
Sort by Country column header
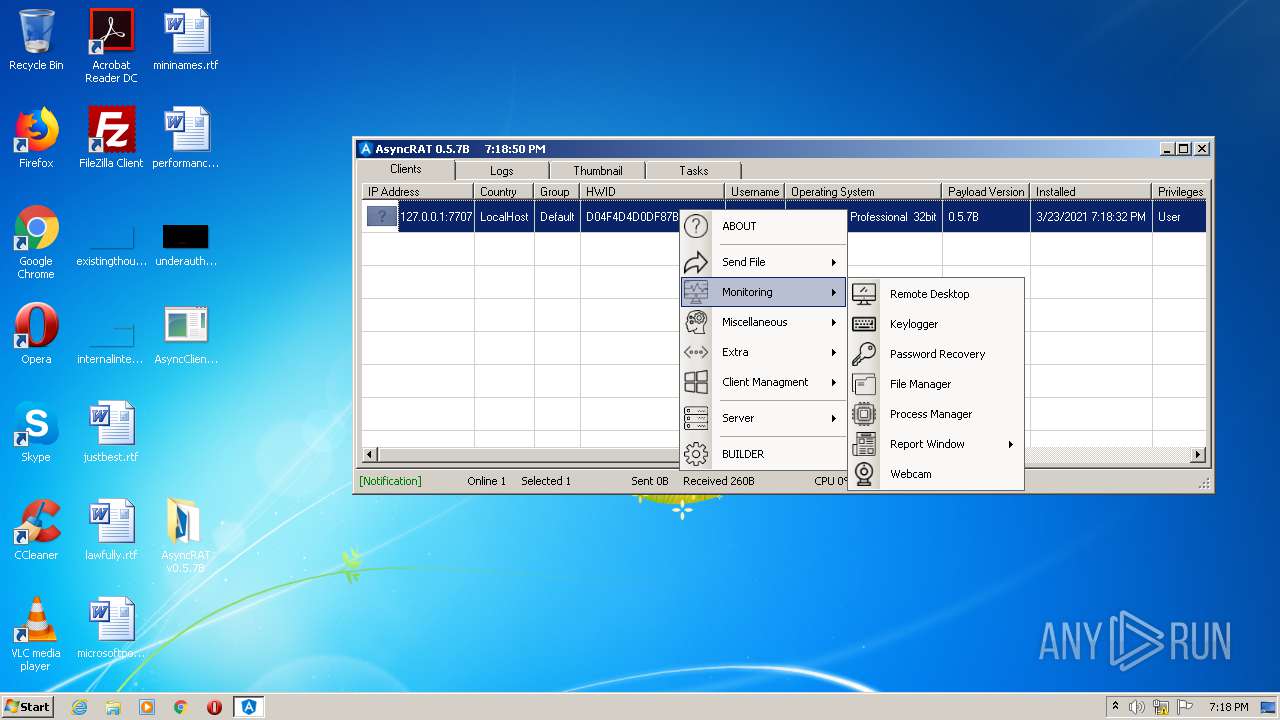tap(503, 192)
